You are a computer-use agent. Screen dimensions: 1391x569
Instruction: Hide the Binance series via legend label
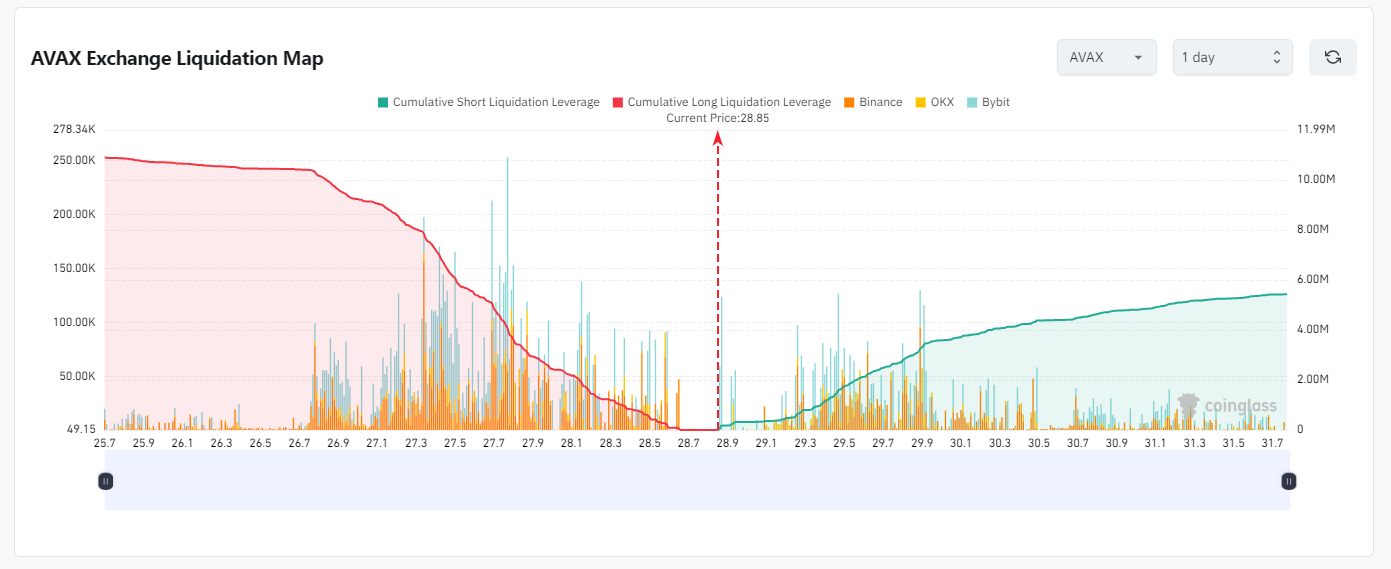881,102
